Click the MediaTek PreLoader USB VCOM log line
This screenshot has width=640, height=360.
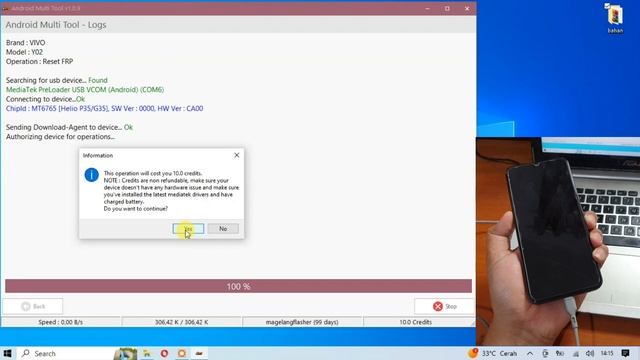point(85,89)
